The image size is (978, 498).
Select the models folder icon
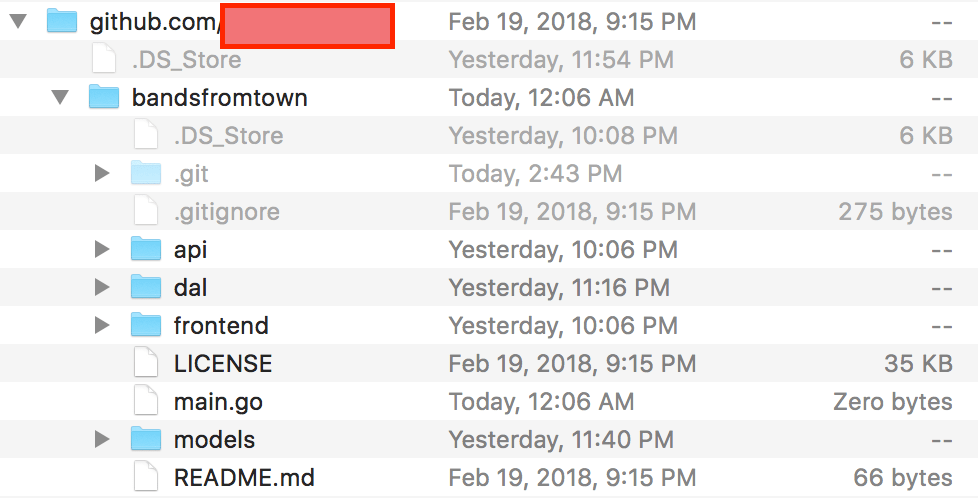click(146, 439)
